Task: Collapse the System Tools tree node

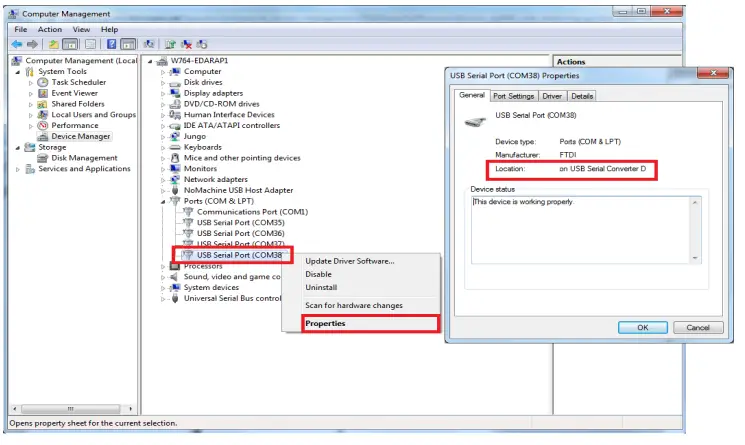Action: 18,72
